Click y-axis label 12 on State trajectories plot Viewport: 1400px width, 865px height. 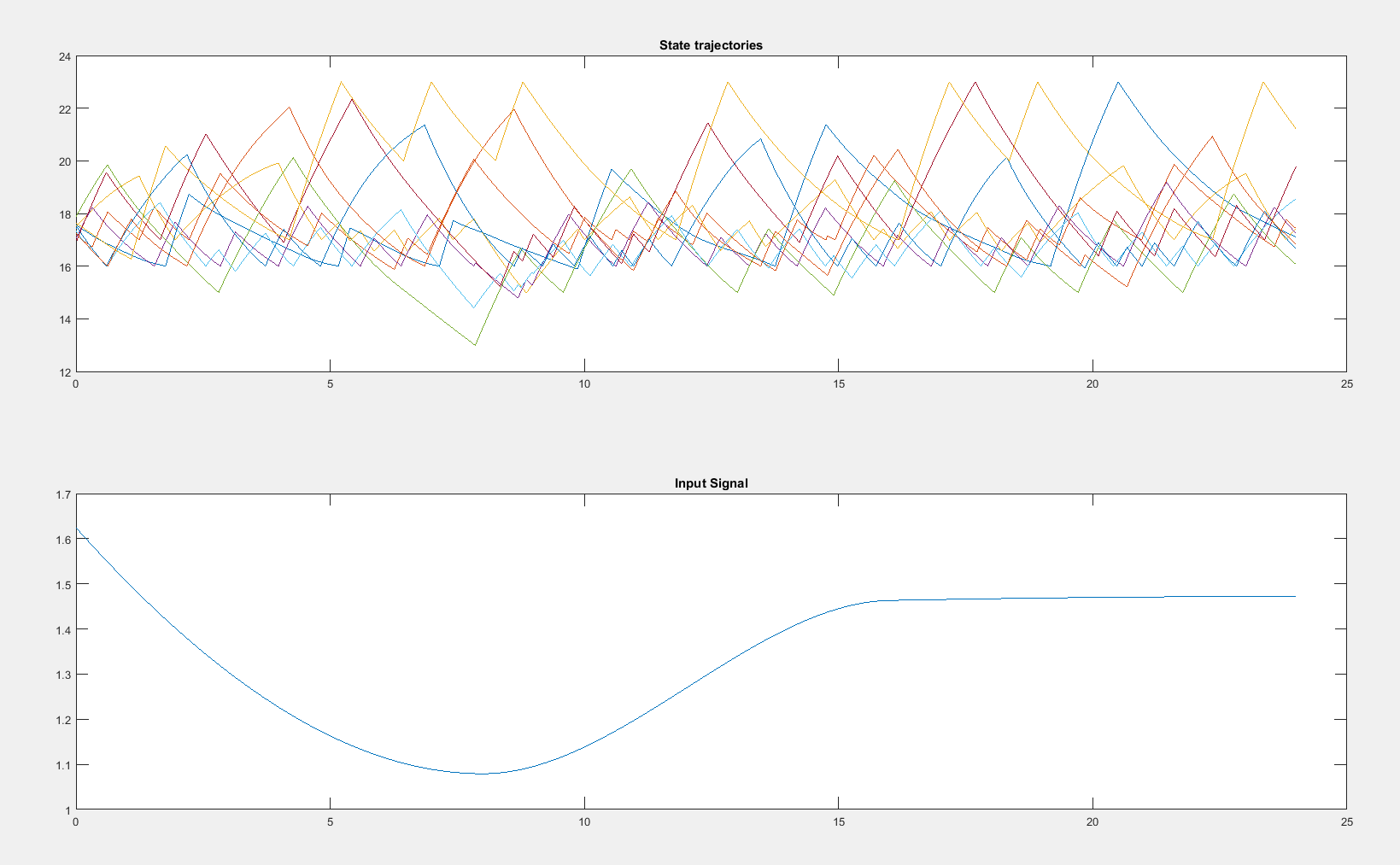[64, 372]
